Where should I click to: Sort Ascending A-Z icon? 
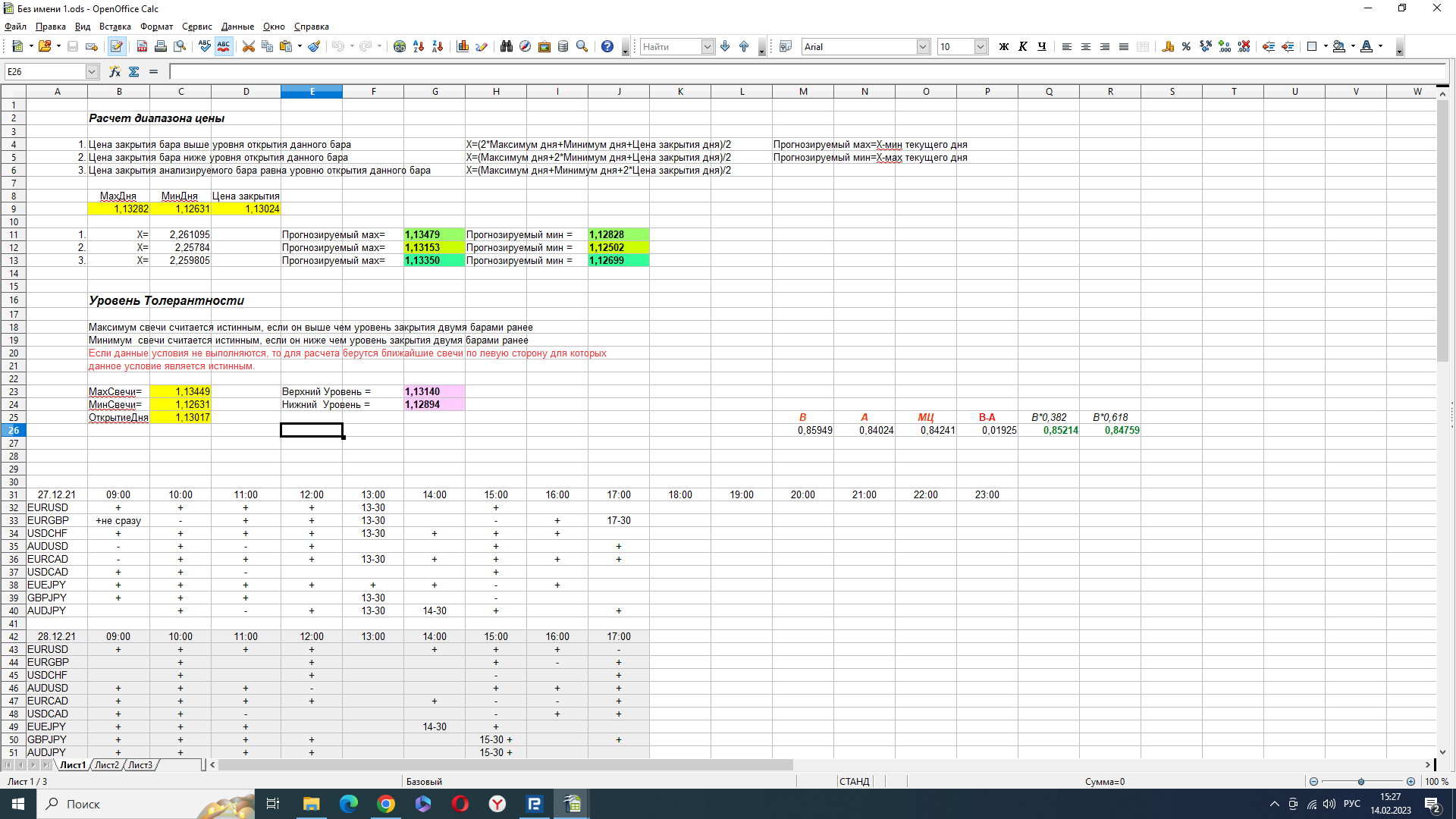point(419,47)
